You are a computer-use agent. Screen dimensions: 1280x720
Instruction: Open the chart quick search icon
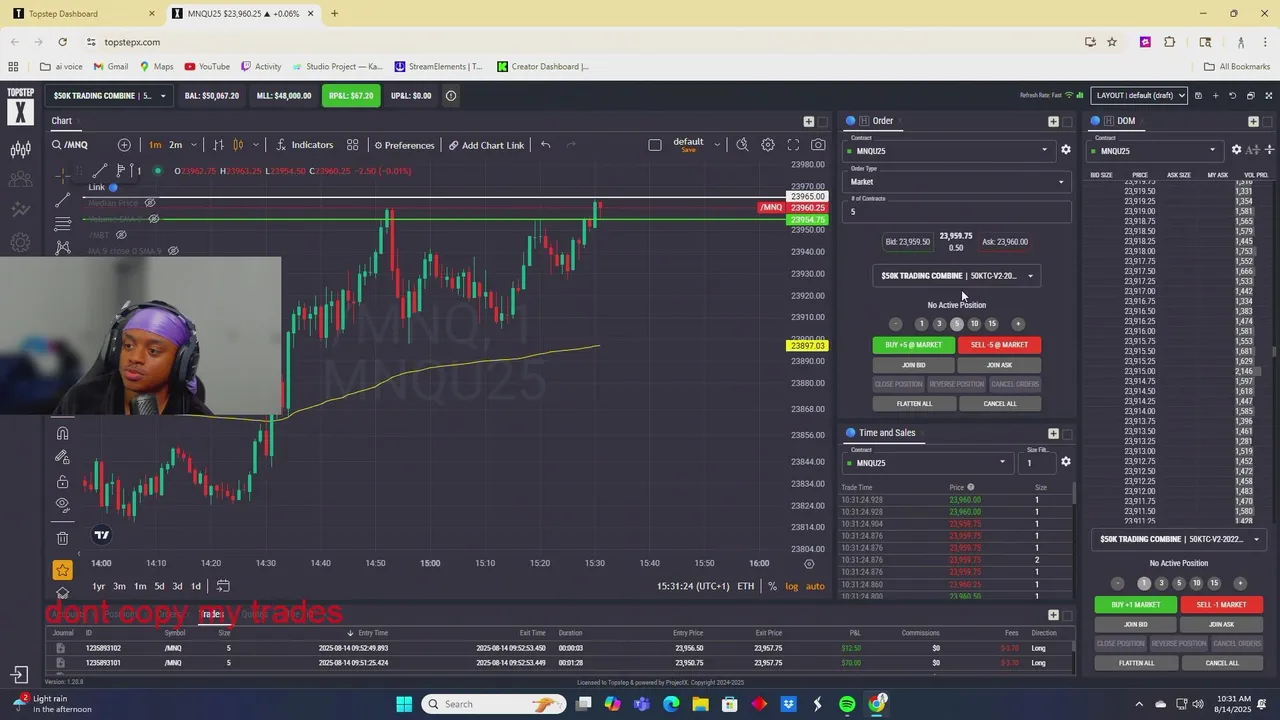pos(742,145)
